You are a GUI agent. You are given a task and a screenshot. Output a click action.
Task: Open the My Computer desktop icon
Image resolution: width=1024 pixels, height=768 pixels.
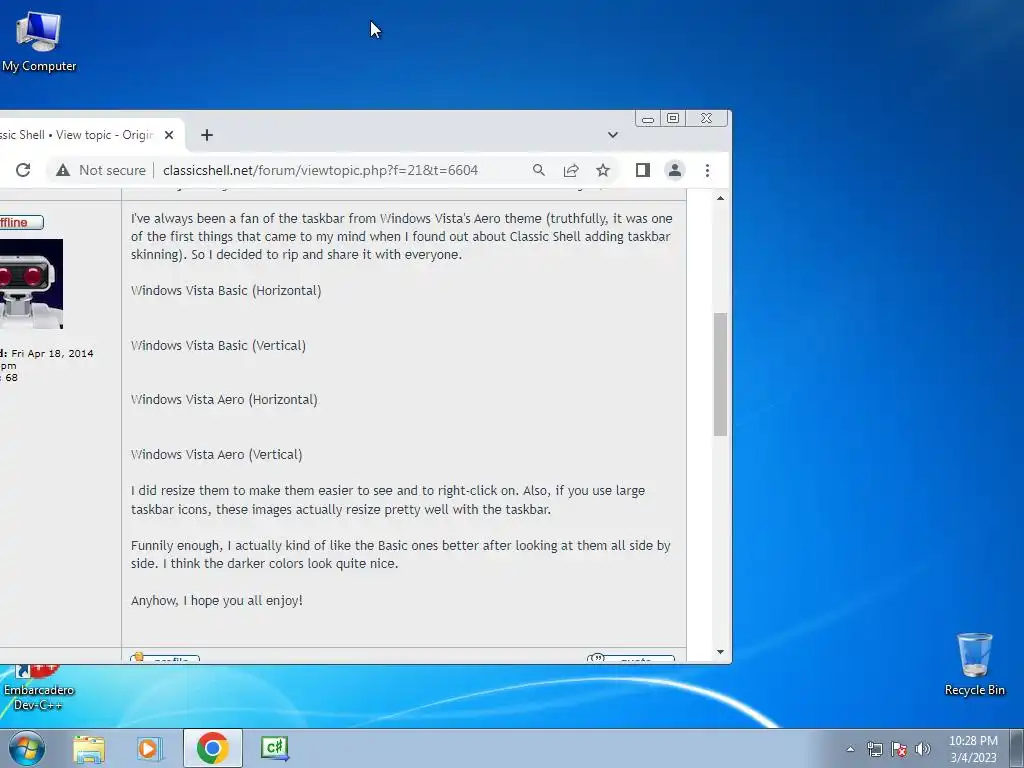pyautogui.click(x=39, y=40)
